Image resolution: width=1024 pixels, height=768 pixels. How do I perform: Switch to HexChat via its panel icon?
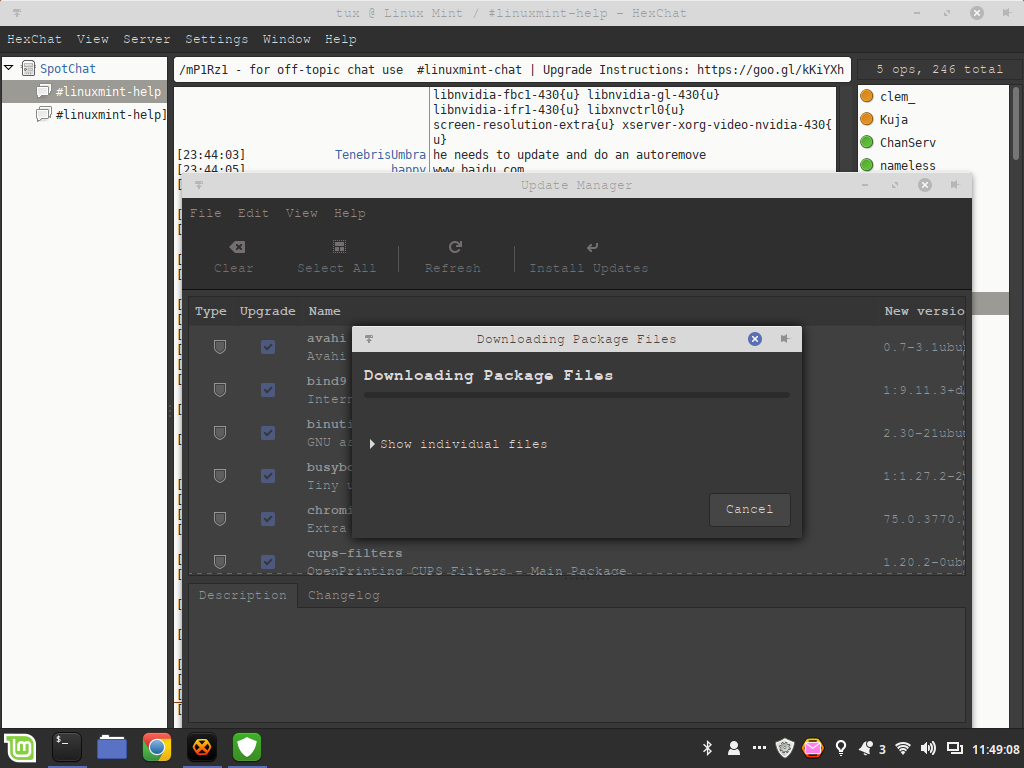[202, 747]
